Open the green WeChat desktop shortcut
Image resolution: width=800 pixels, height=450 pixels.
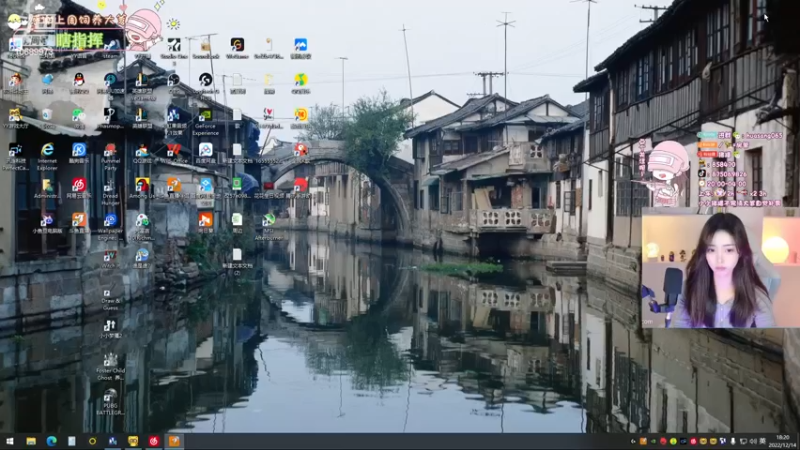(x=79, y=115)
